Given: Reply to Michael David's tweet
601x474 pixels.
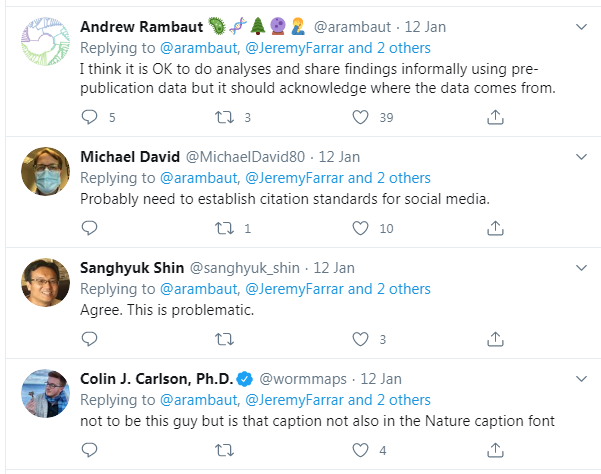Looking at the screenshot, I should pos(89,228).
